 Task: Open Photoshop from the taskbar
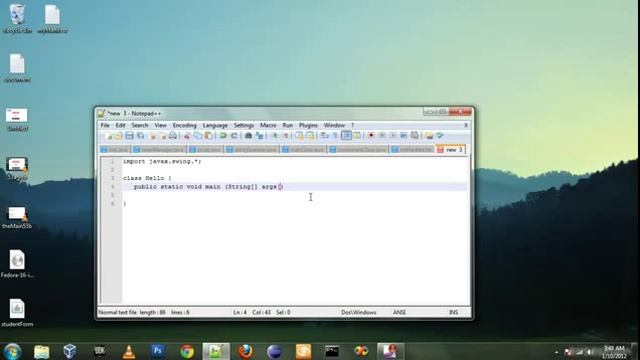tap(158, 351)
